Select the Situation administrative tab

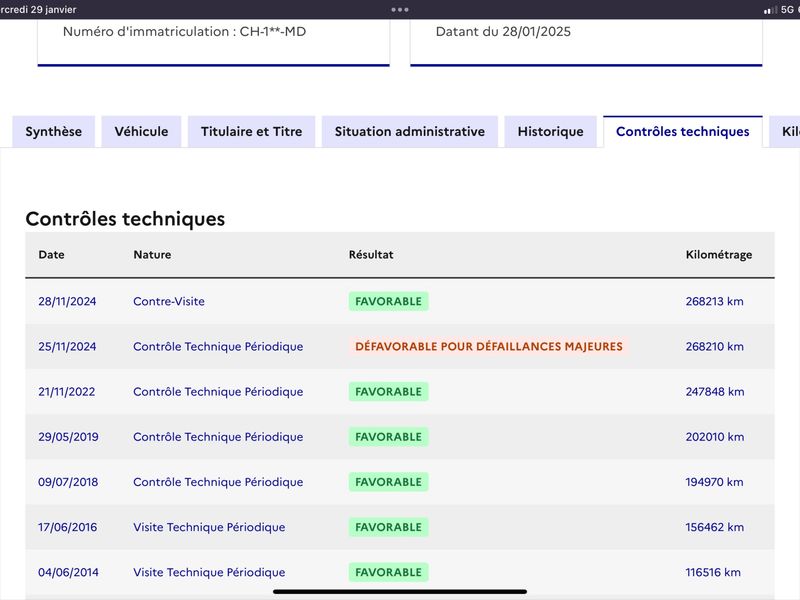(410, 132)
